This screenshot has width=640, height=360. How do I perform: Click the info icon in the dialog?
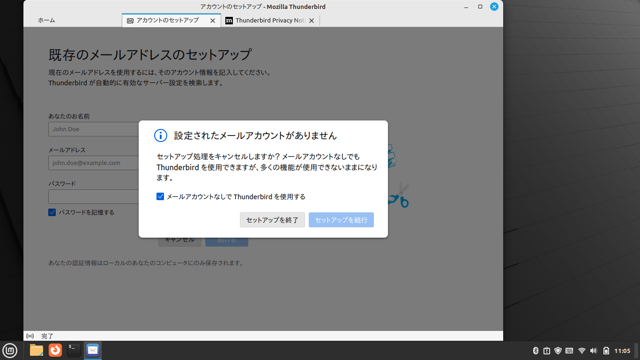coord(160,136)
